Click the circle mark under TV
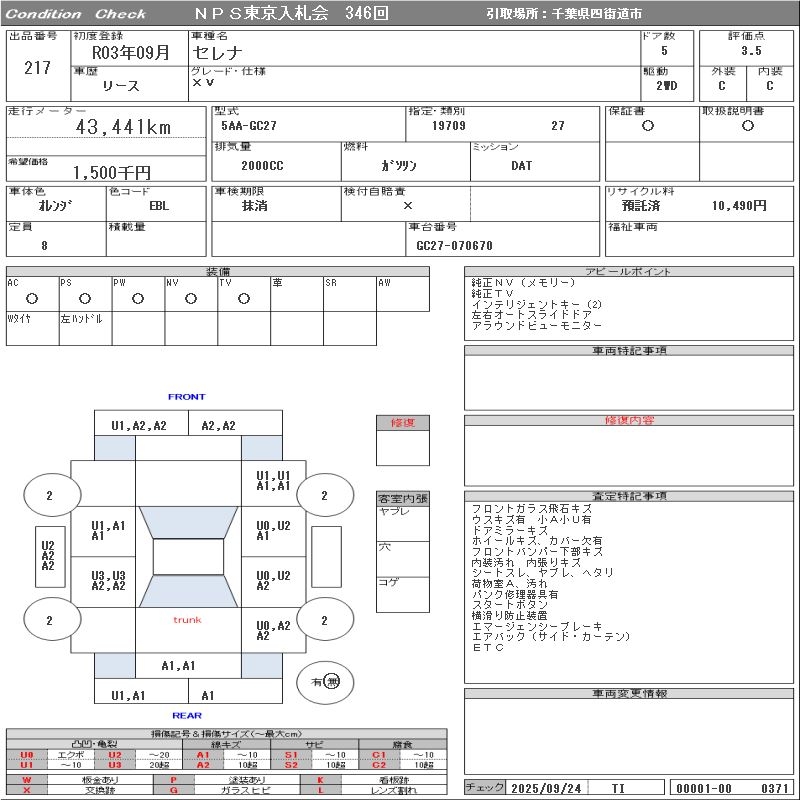The height and width of the screenshot is (800, 800). point(244,298)
